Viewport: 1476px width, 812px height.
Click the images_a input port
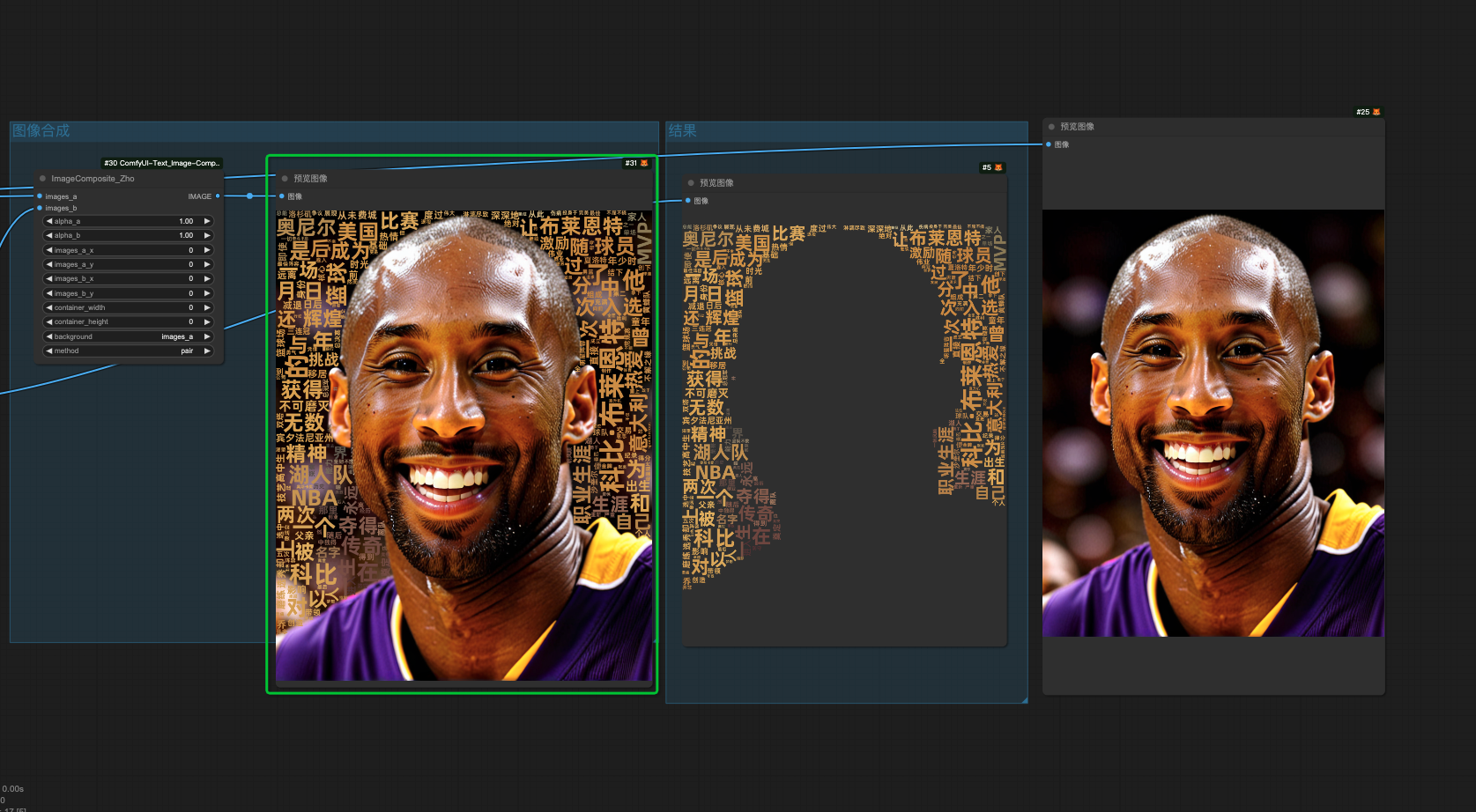[40, 196]
